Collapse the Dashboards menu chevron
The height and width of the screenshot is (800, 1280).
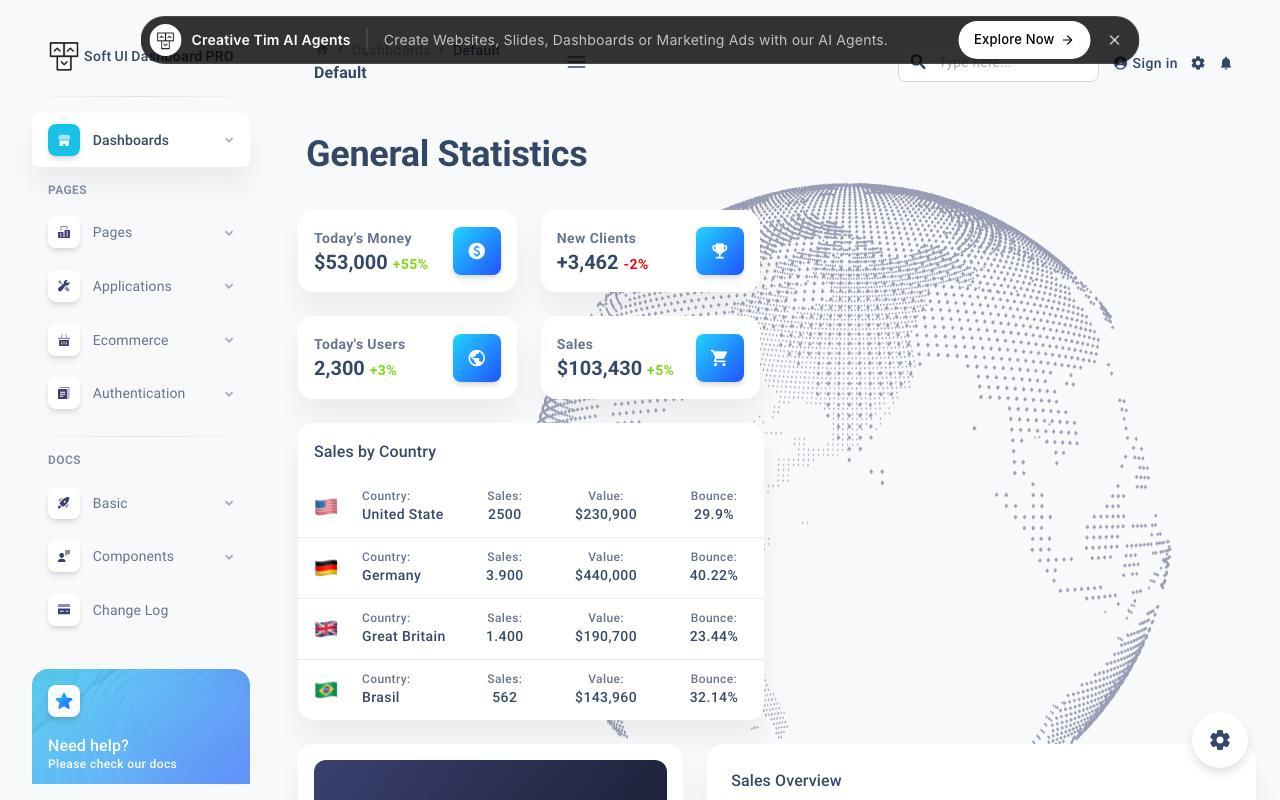pyautogui.click(x=229, y=140)
